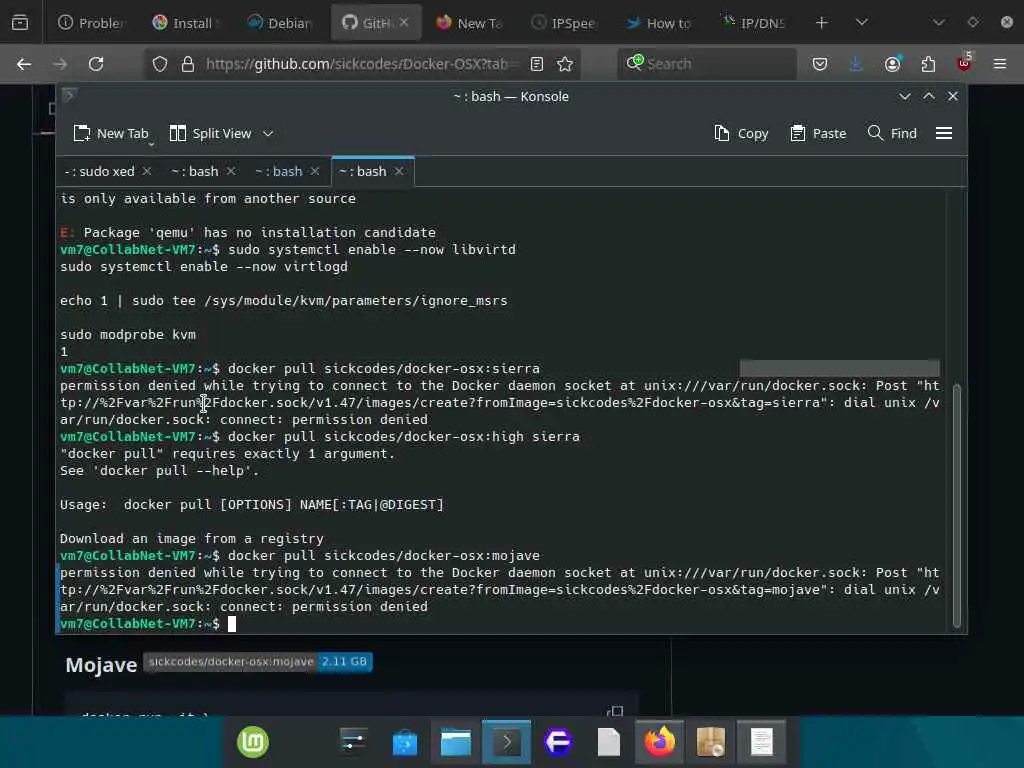This screenshot has width=1024, height=768.
Task: Switch to the Debian browser tab
Action: click(282, 23)
